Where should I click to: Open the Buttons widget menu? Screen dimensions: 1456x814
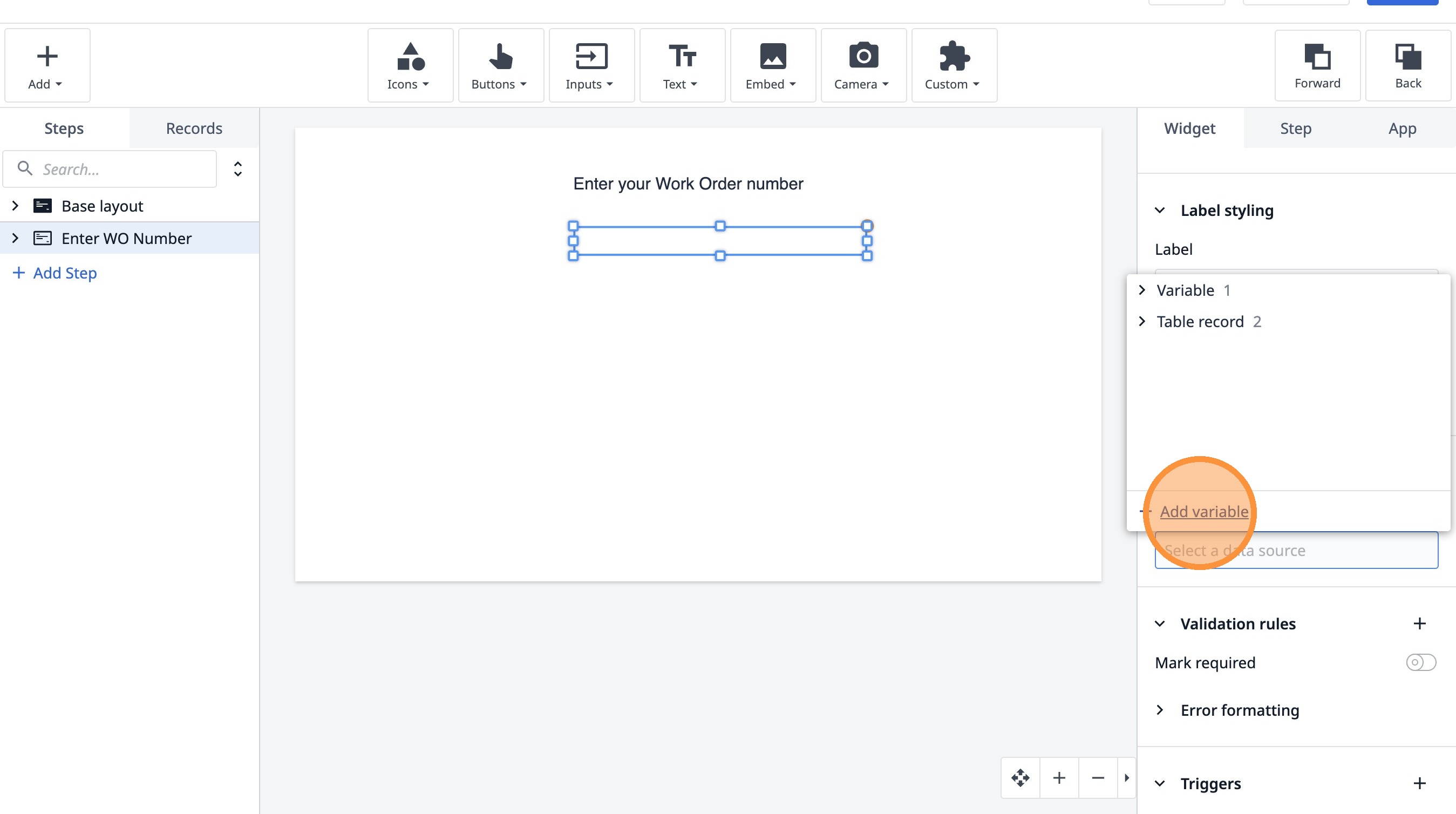(500, 65)
